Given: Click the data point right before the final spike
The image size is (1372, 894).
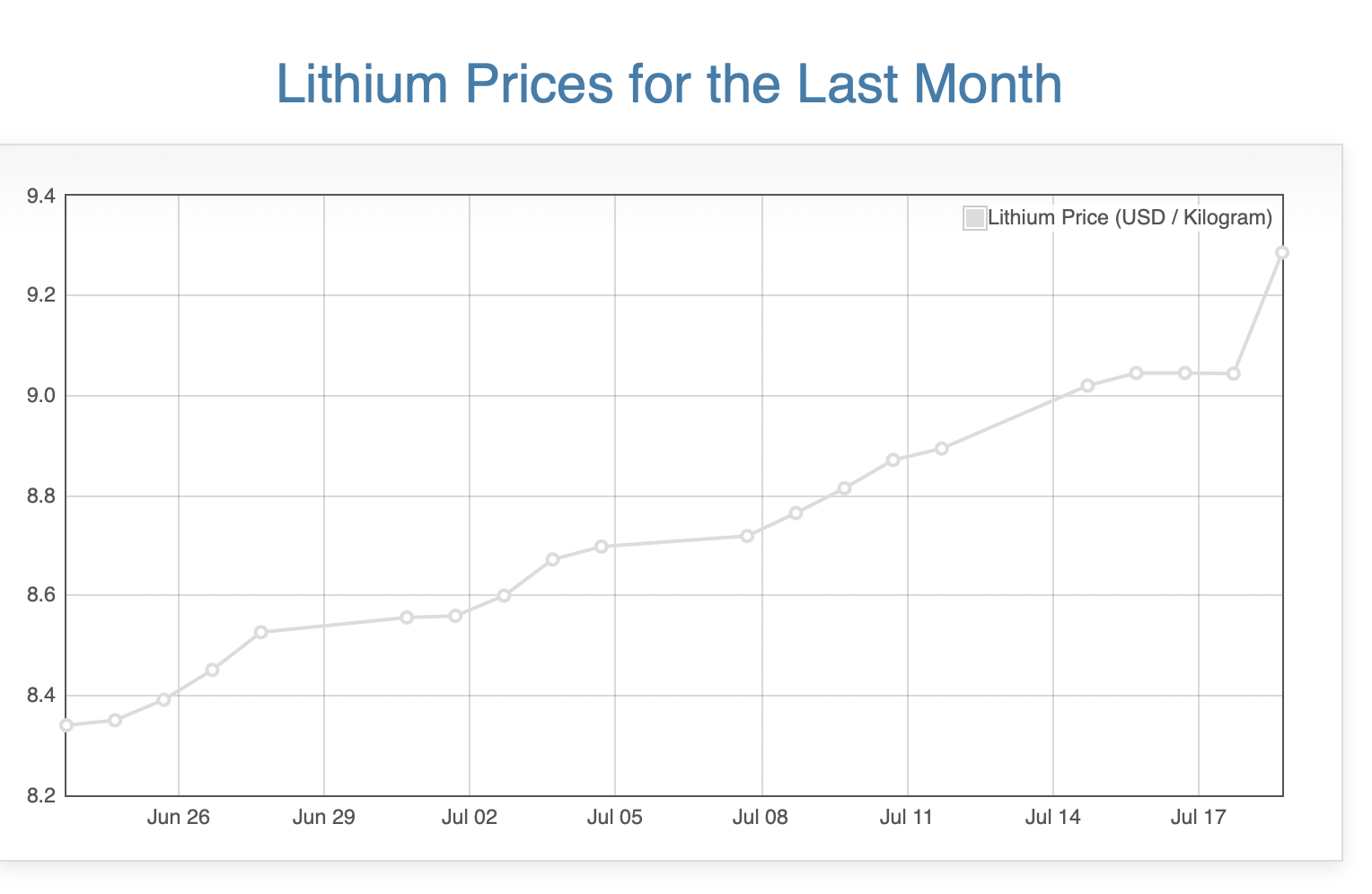Looking at the screenshot, I should point(1234,373).
